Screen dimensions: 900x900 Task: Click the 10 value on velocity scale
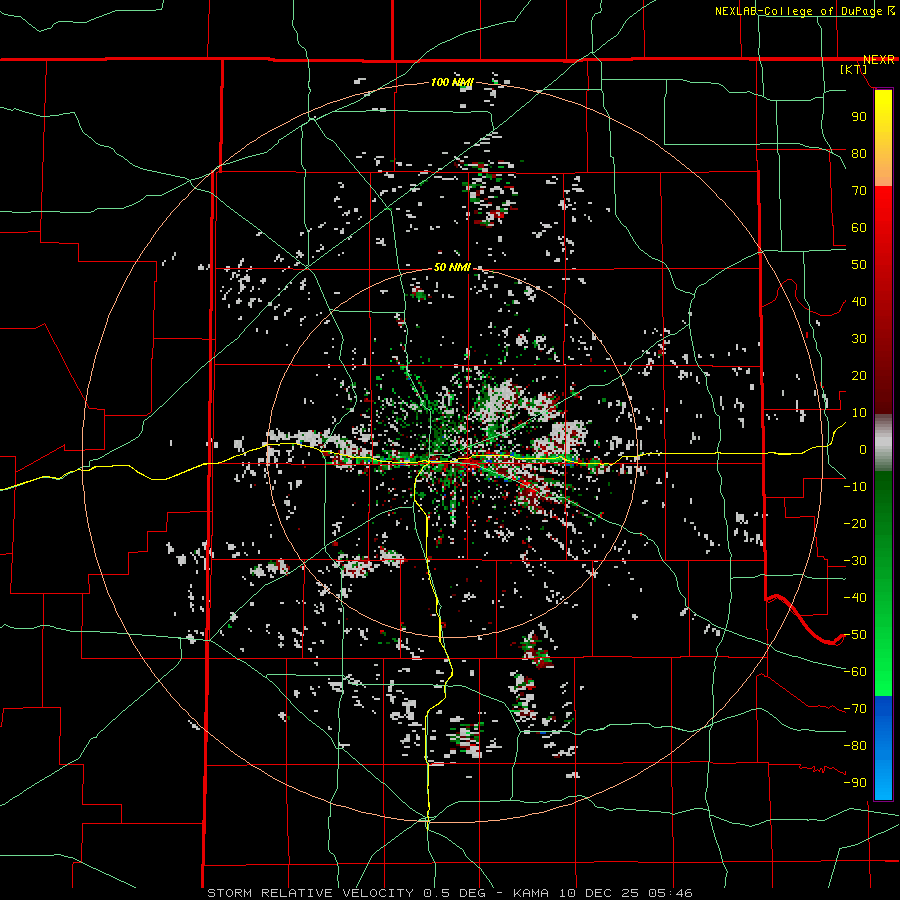[x=859, y=413]
